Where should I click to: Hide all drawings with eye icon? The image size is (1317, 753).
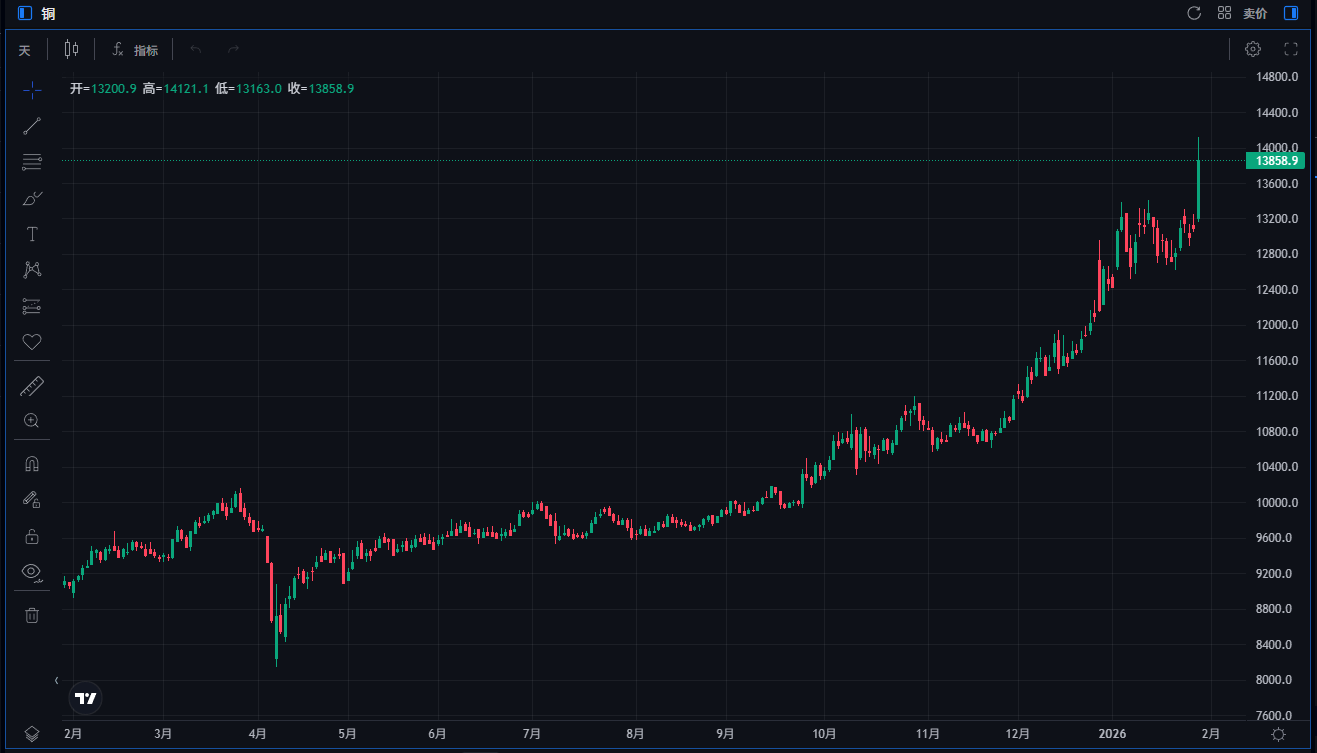click(32, 572)
